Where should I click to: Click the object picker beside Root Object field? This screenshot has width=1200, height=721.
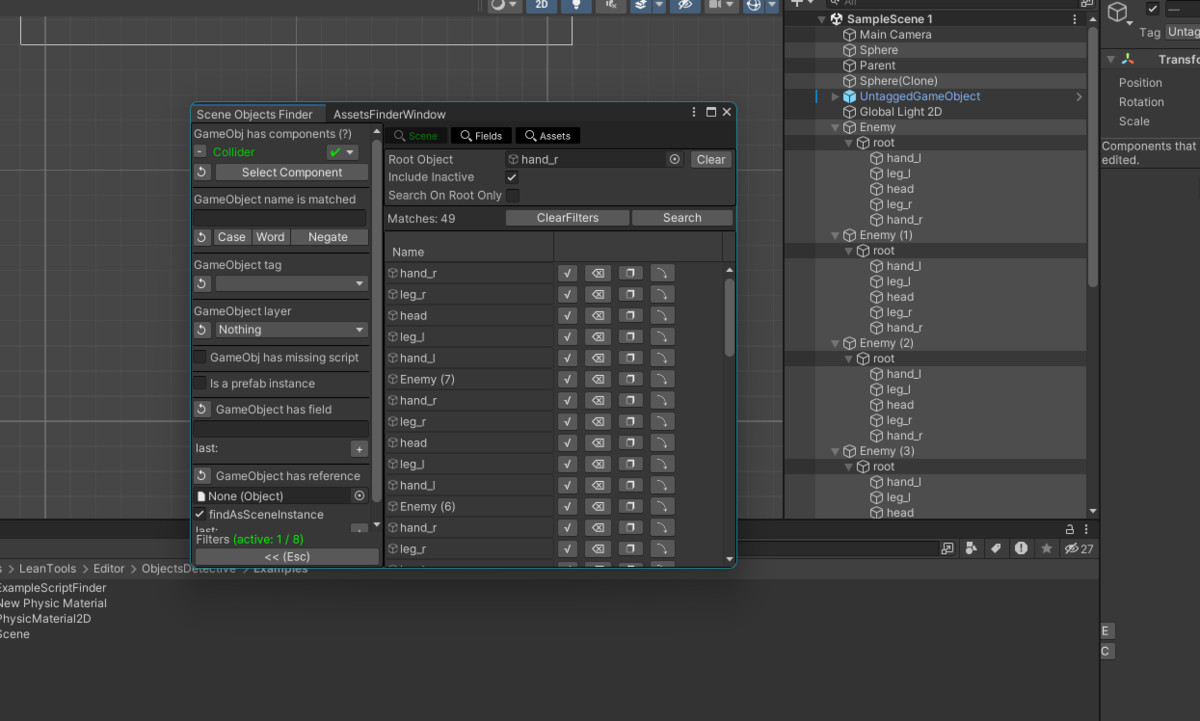[674, 160]
